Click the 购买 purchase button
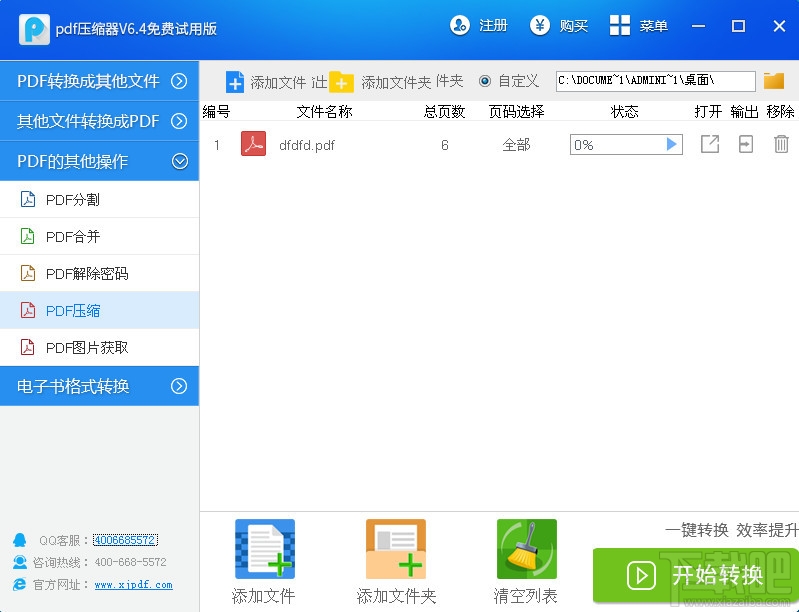The height and width of the screenshot is (612, 799). (x=560, y=25)
